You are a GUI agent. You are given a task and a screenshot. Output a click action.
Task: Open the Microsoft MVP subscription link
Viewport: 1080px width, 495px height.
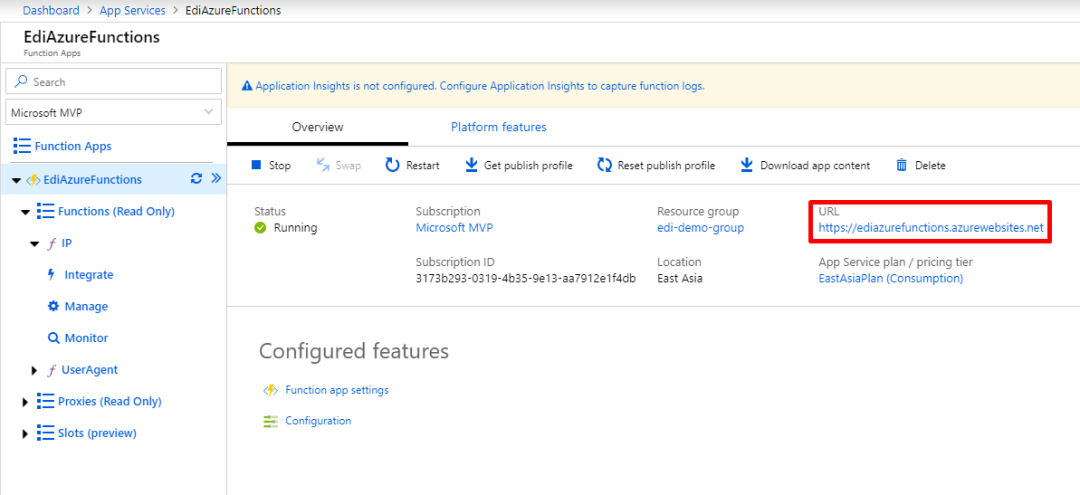pyautogui.click(x=454, y=228)
